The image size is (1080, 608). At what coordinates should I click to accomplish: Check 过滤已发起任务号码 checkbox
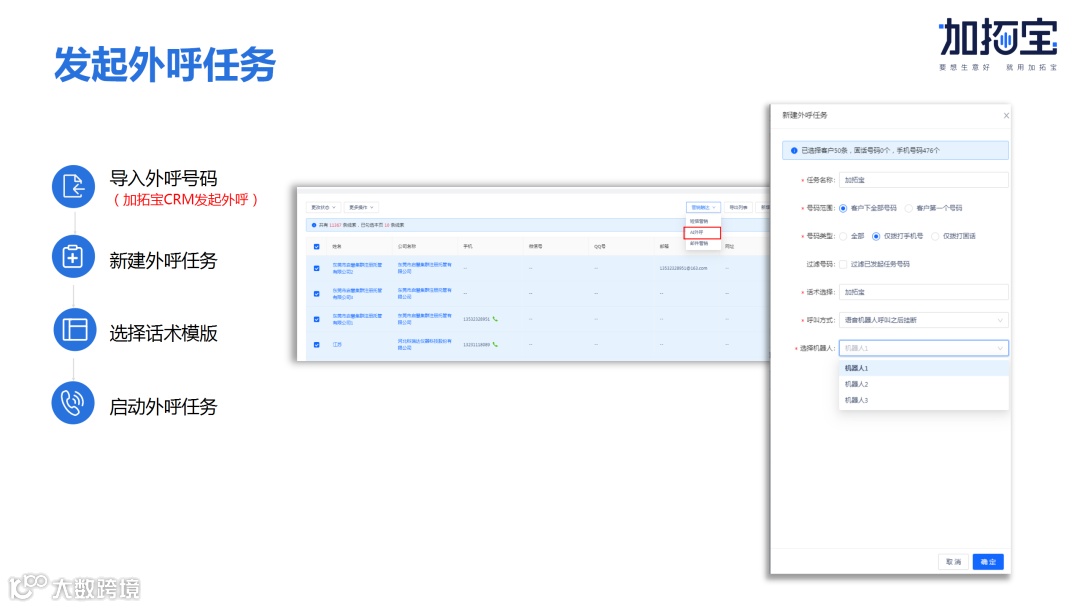tap(843, 264)
